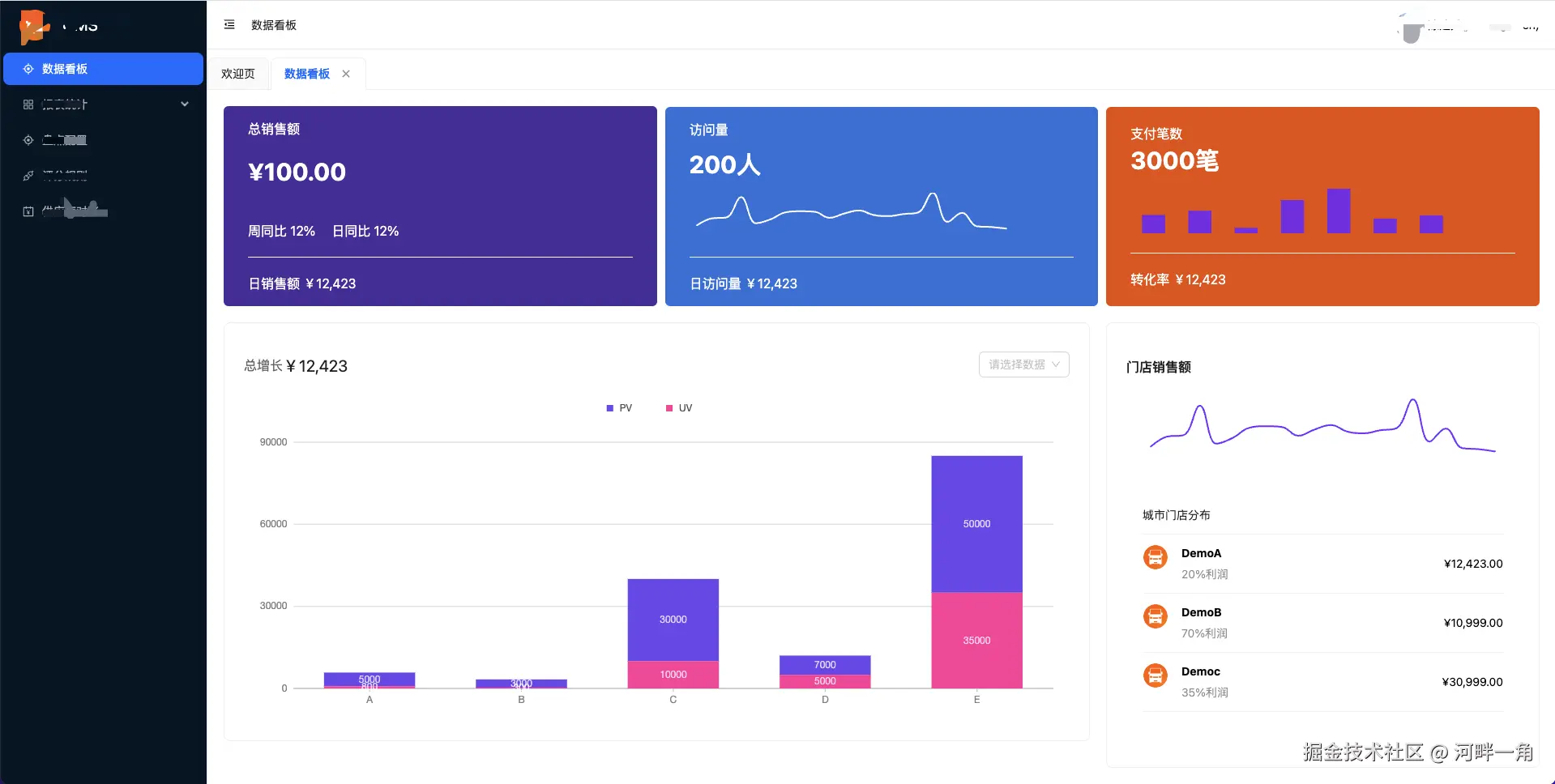The width and height of the screenshot is (1555, 784).
Task: Switch to the 欢迎页 tab
Action: click(x=238, y=74)
